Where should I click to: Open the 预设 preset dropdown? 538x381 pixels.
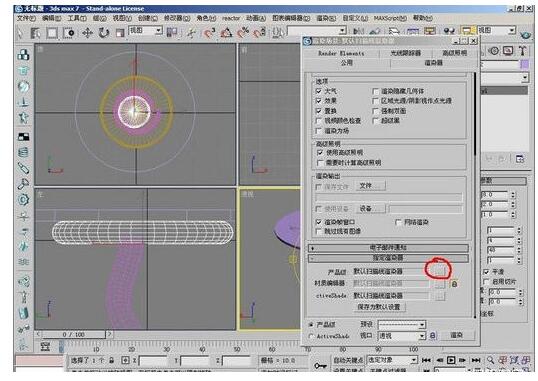click(x=401, y=324)
